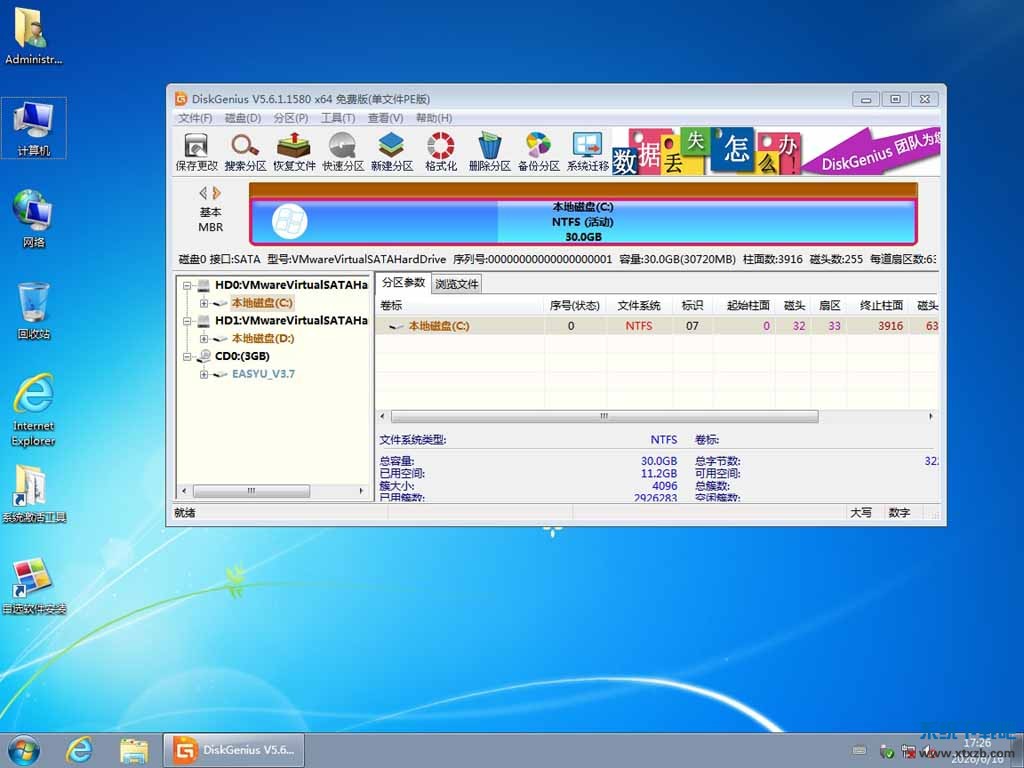Click left arrow of partition table scrollbar
The image size is (1024, 768).
pos(383,416)
